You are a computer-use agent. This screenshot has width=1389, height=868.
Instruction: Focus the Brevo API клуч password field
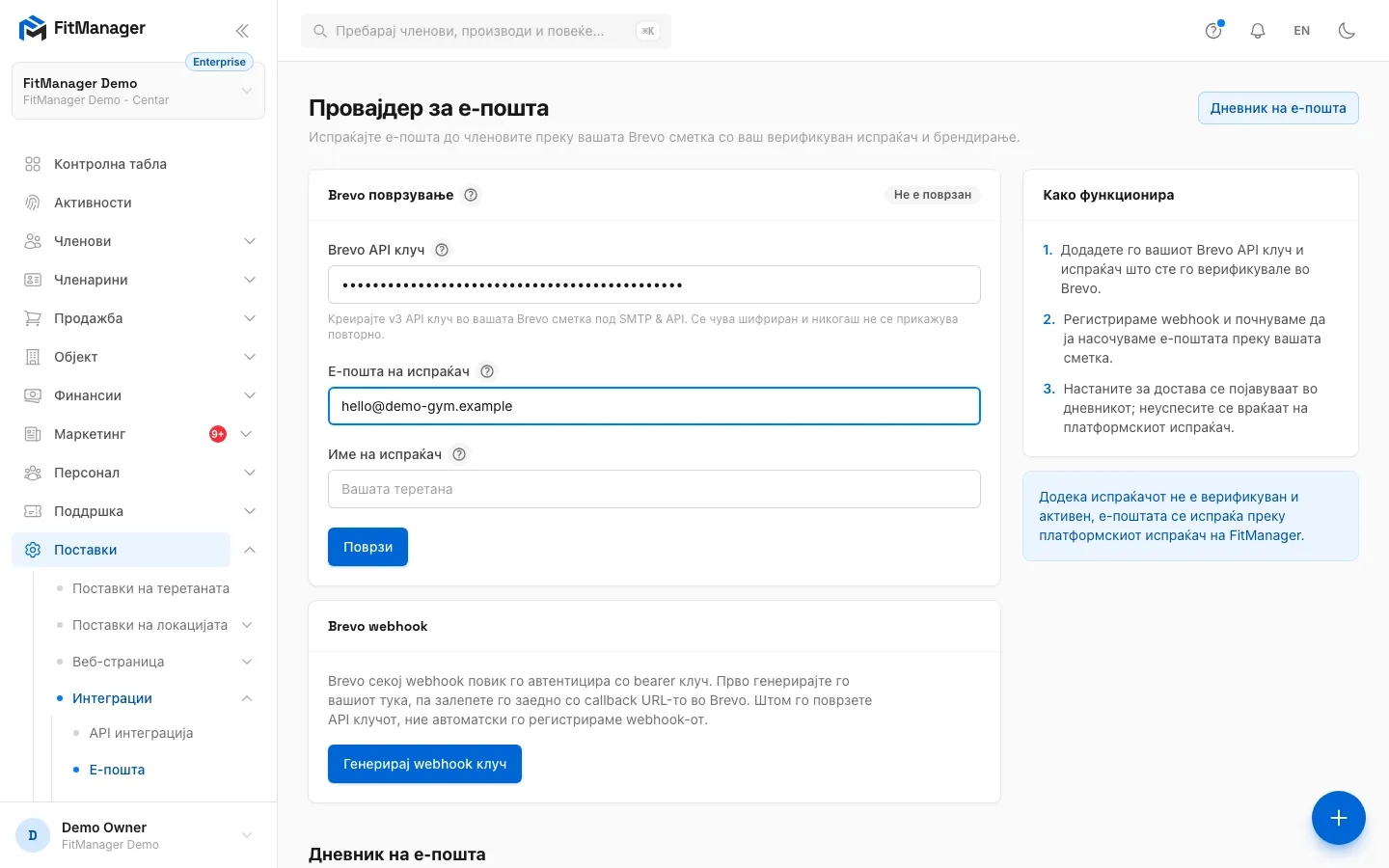pos(654,285)
